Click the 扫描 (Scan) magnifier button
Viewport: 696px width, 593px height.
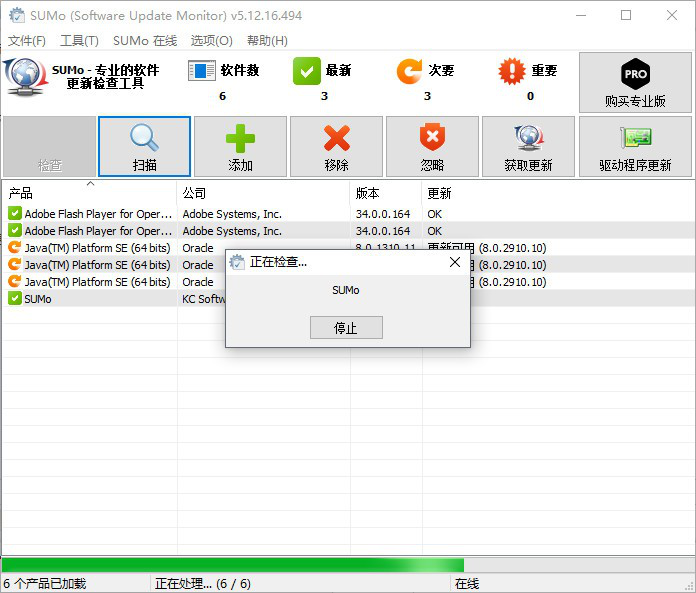tap(144, 146)
